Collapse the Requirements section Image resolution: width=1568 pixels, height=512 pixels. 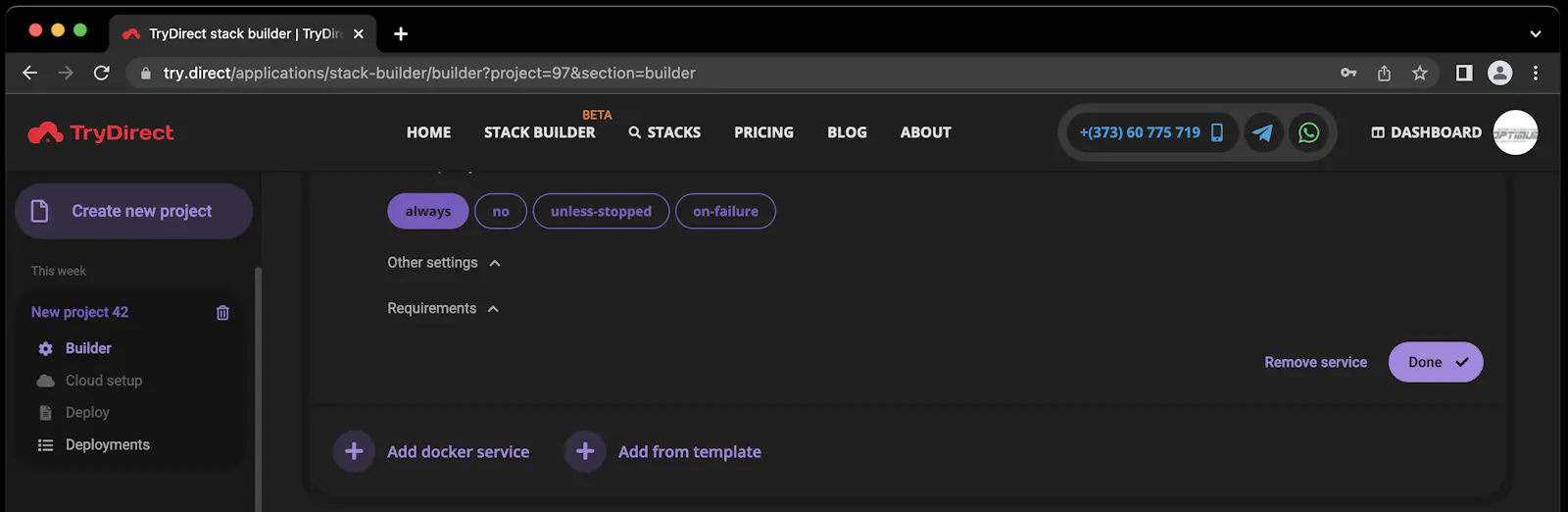pos(443,308)
